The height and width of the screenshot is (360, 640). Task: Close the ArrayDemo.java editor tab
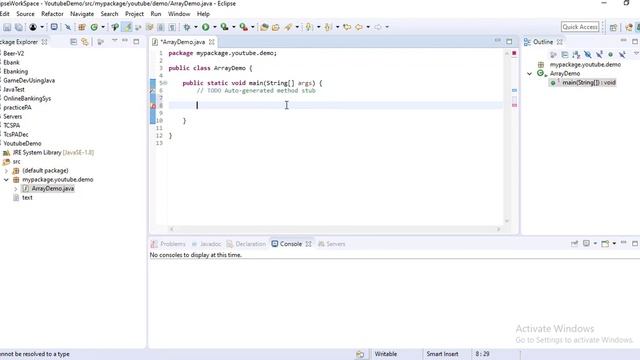coord(211,42)
